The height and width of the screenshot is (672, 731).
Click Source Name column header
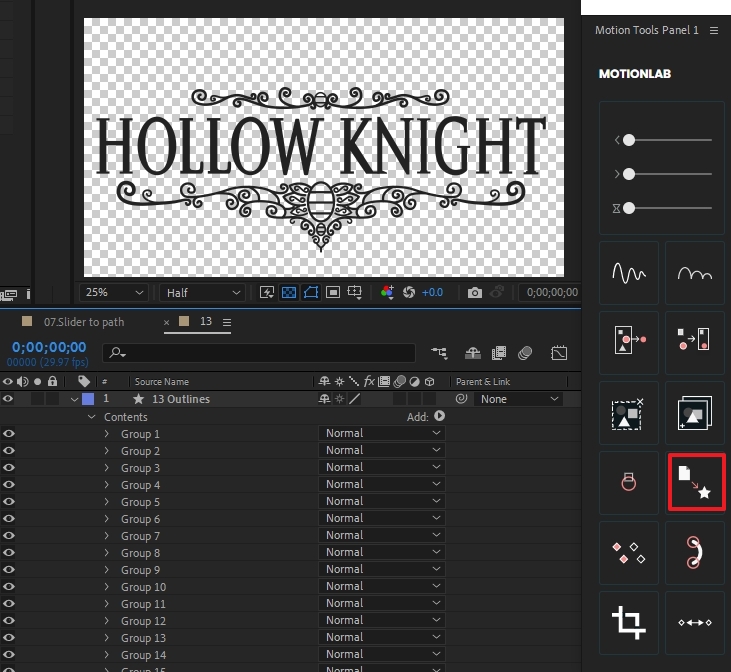point(162,381)
